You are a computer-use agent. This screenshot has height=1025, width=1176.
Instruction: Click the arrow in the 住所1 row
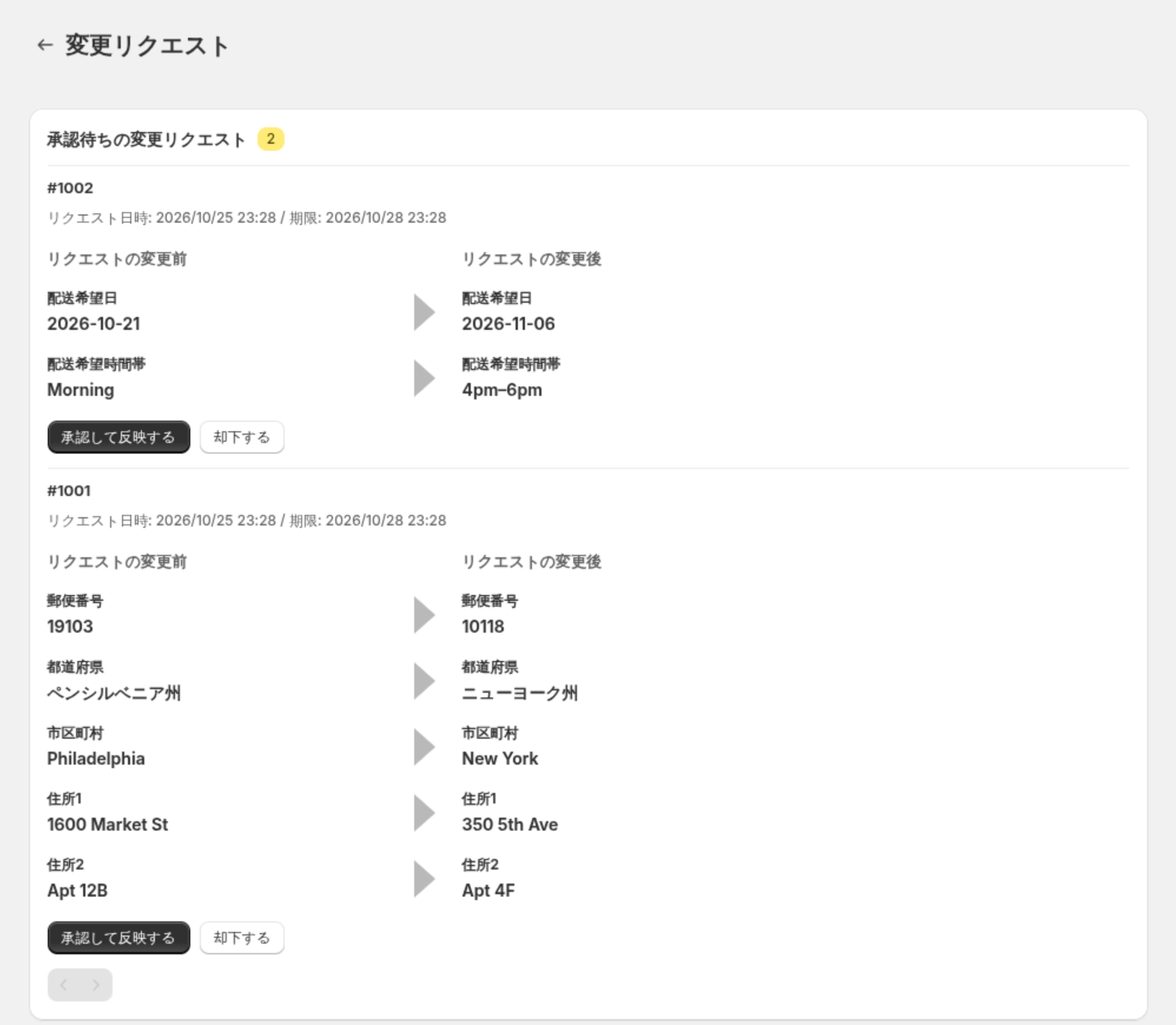[424, 813]
